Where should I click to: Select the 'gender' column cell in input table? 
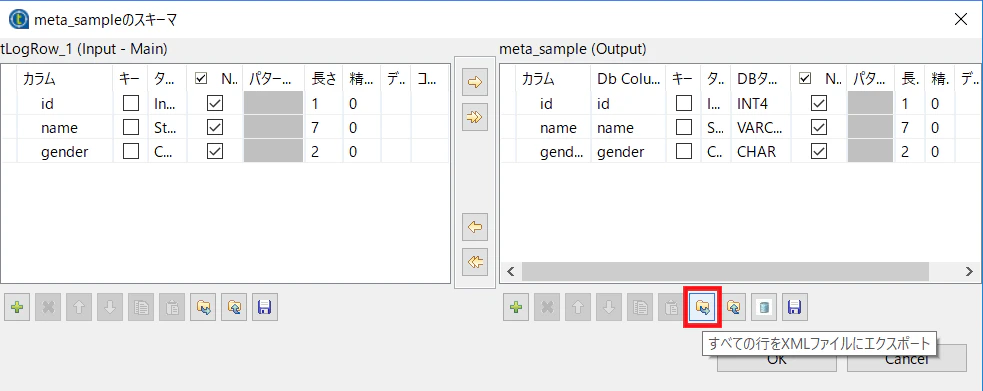65,152
